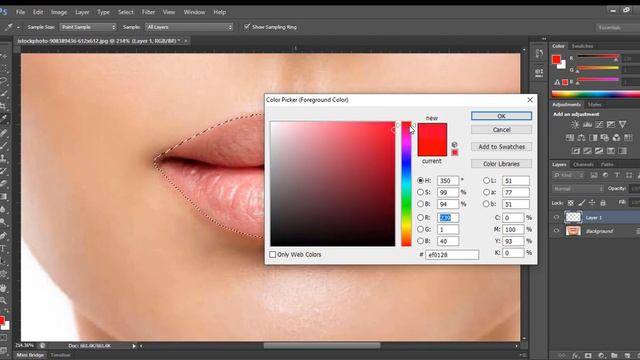Screen dimensions: 640x360
Task: Open the Mini Bridge tab
Action: click(x=30, y=355)
